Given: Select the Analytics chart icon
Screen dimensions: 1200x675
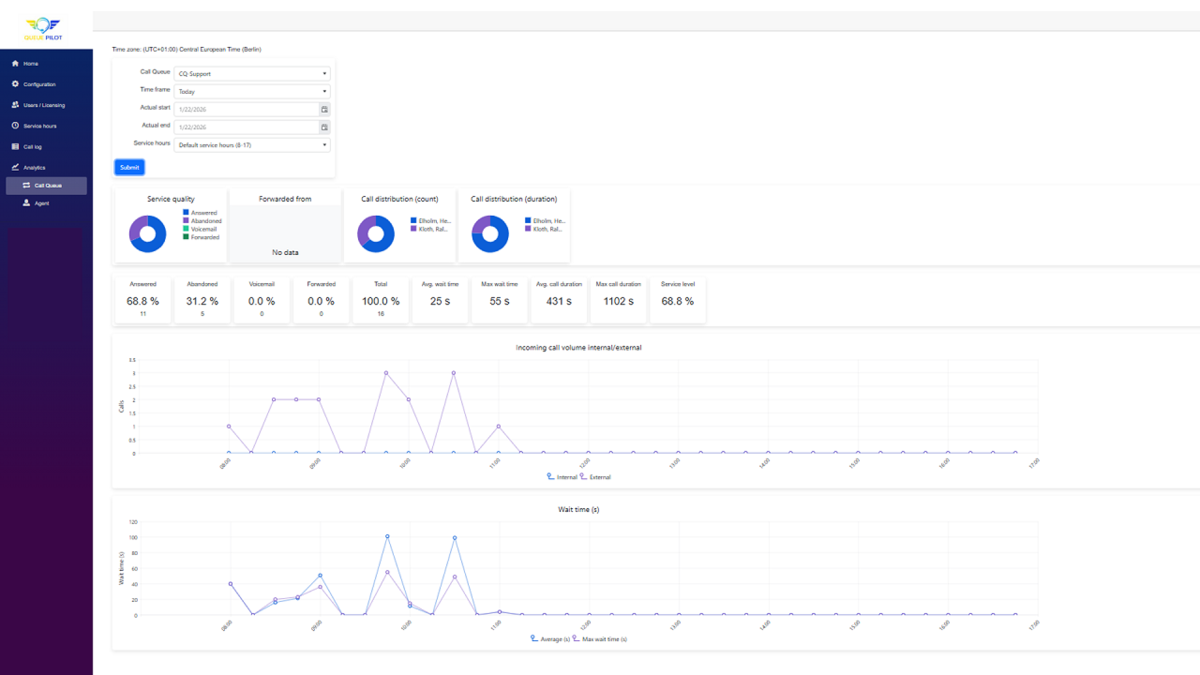Looking at the screenshot, I should coord(15,167).
